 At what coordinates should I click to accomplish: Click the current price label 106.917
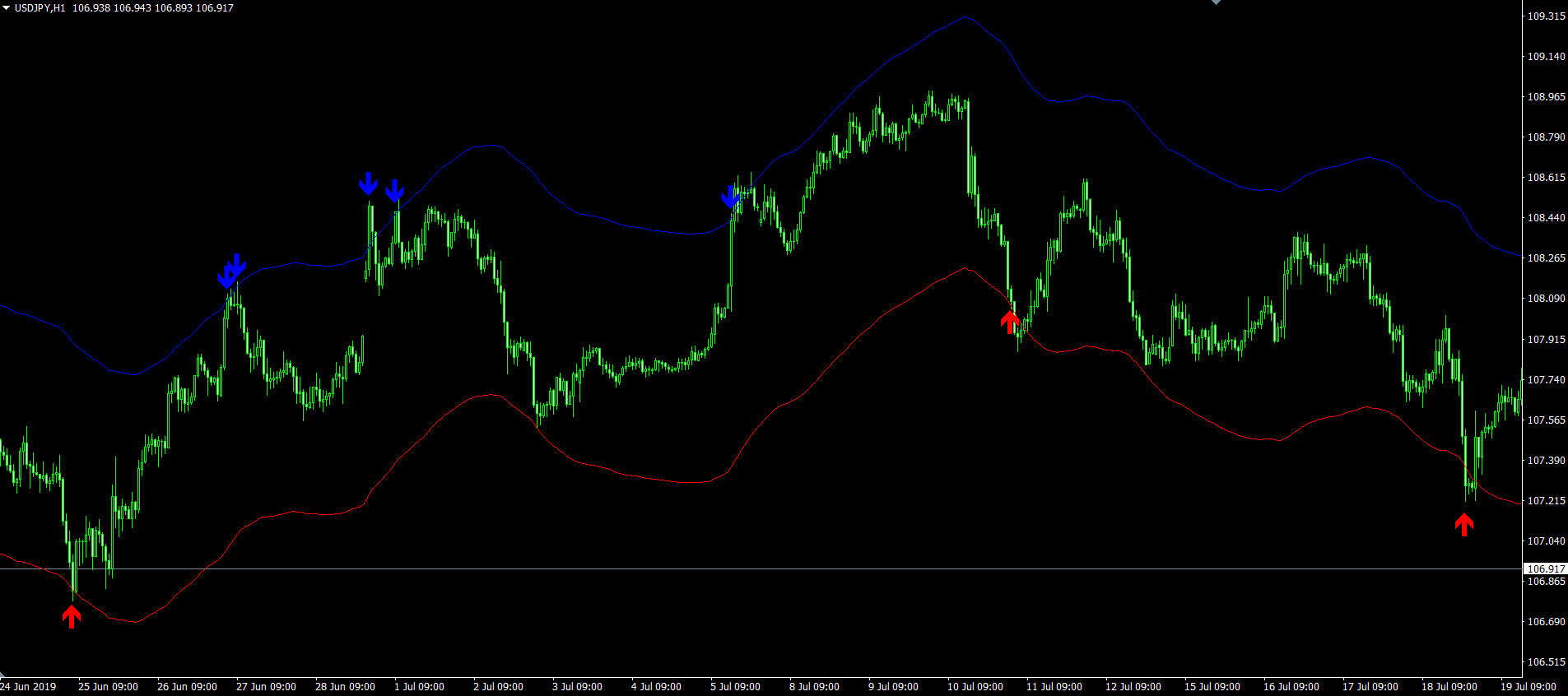[x=1546, y=568]
